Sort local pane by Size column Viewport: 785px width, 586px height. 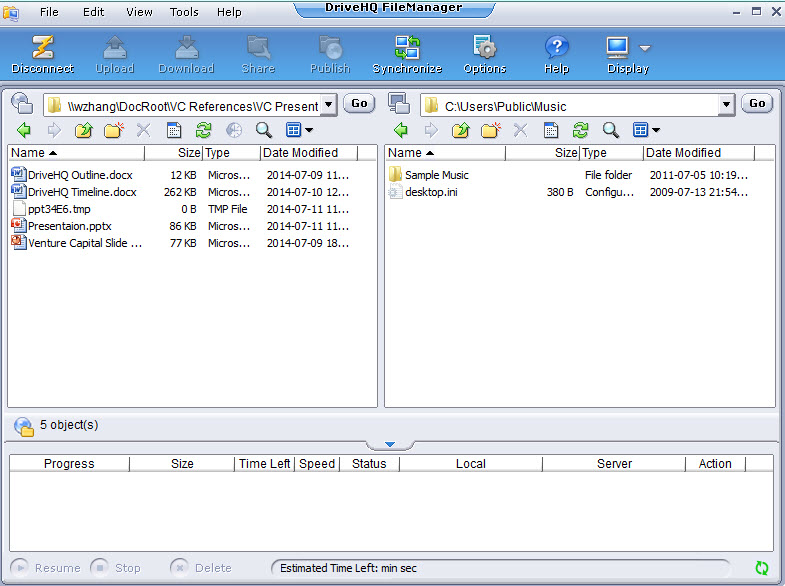542,153
